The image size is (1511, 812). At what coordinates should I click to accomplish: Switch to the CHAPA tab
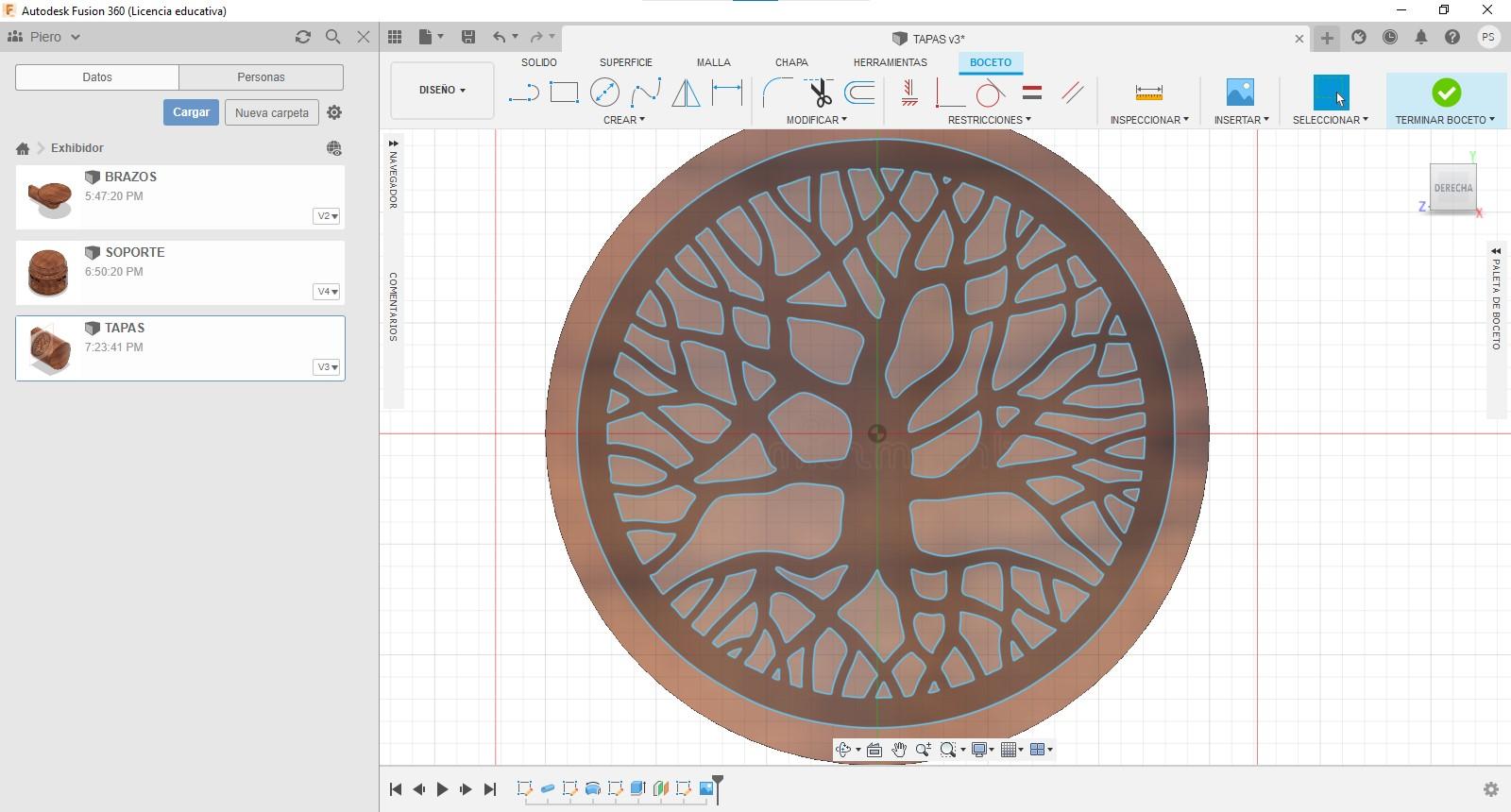coord(791,62)
